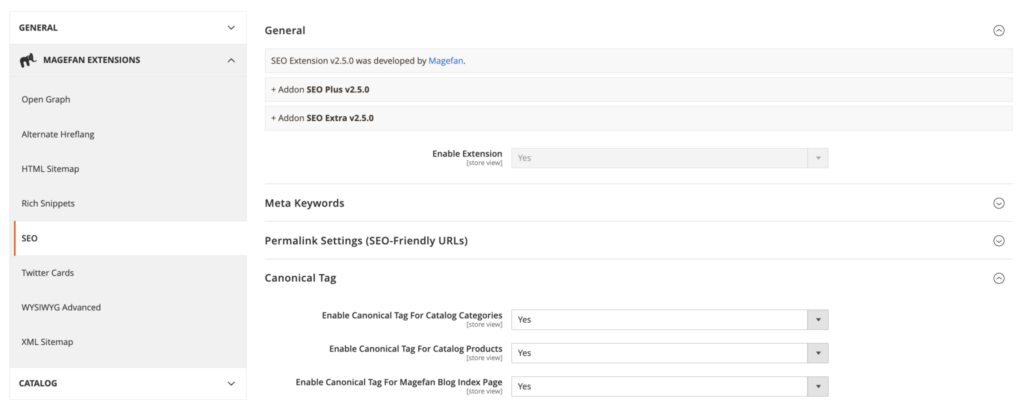Open Alternate Hreflang settings
Viewport: 1024px width, 400px height.
(x=58, y=134)
